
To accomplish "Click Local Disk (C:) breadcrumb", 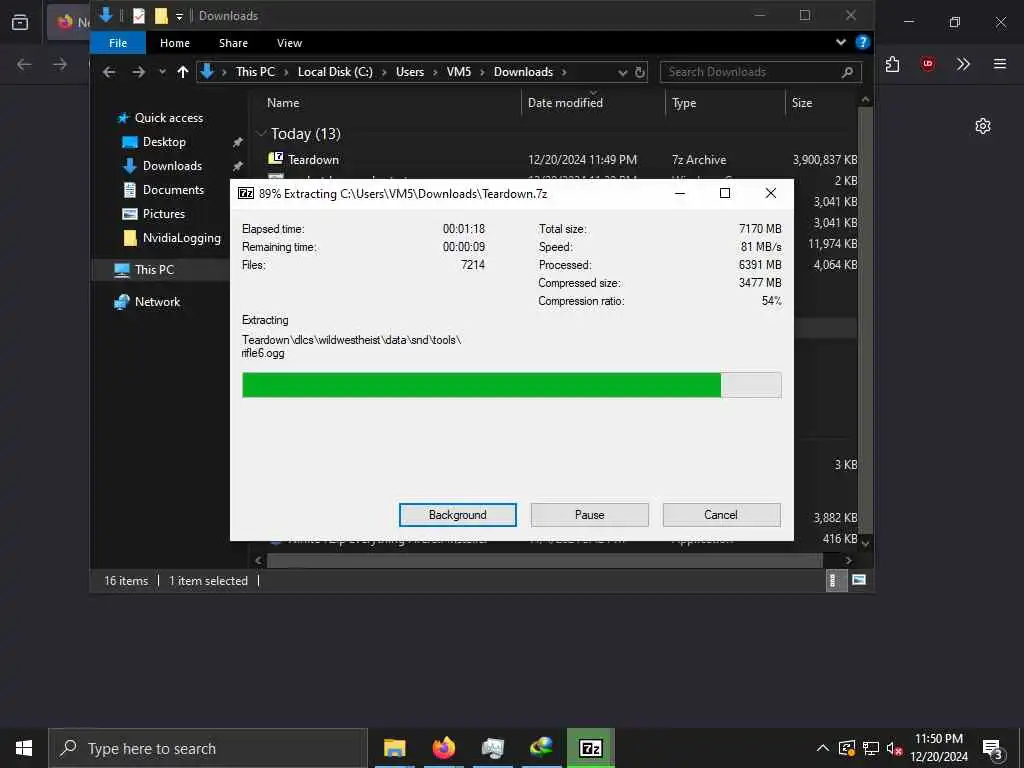I will click(335, 72).
